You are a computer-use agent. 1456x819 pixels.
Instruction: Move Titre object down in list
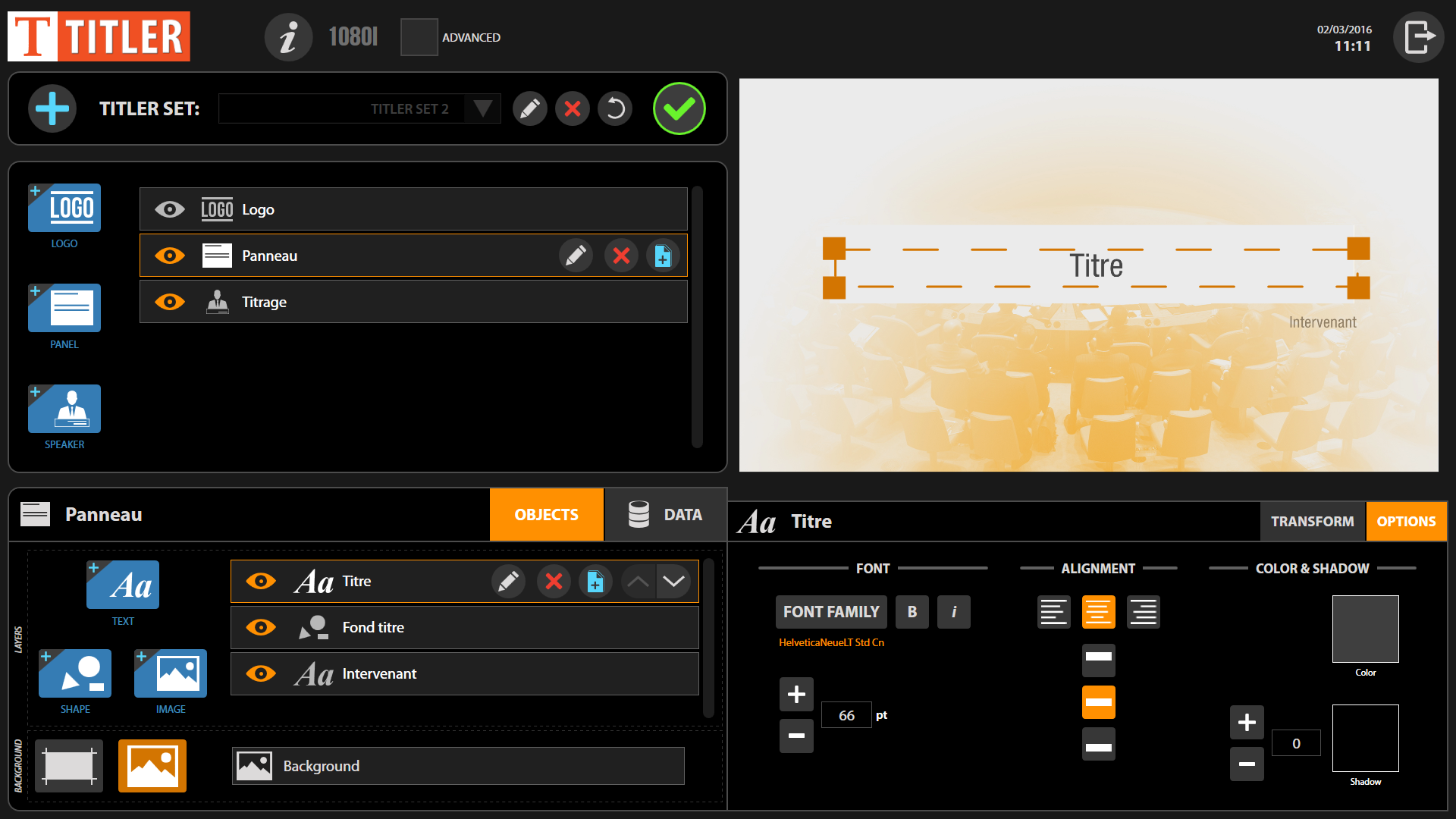pyautogui.click(x=673, y=582)
